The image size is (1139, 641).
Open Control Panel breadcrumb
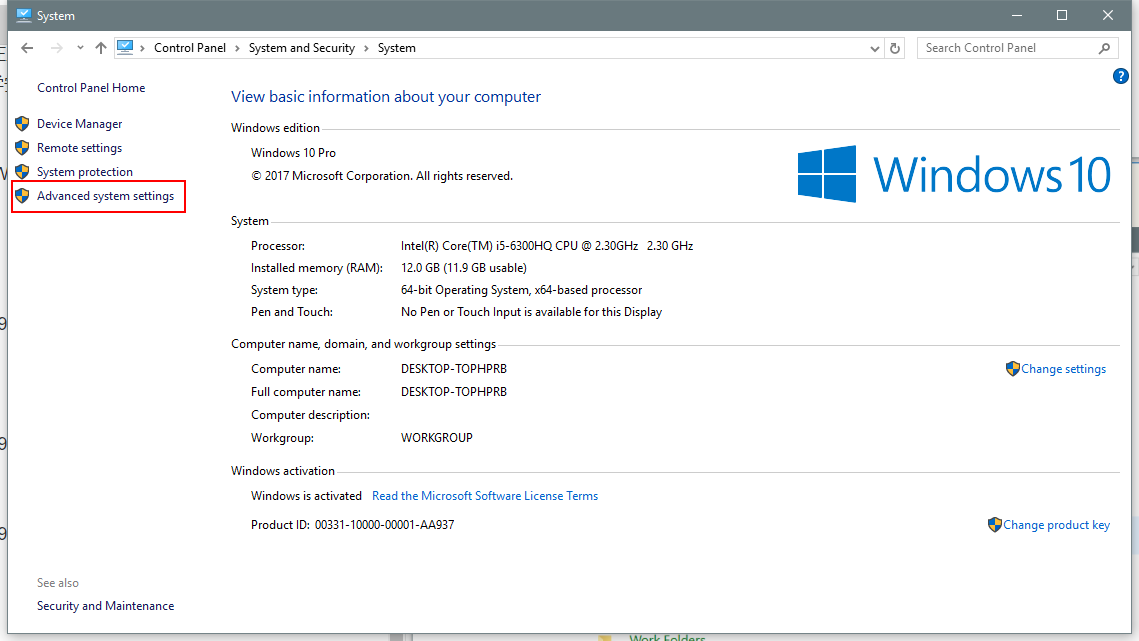pos(190,48)
